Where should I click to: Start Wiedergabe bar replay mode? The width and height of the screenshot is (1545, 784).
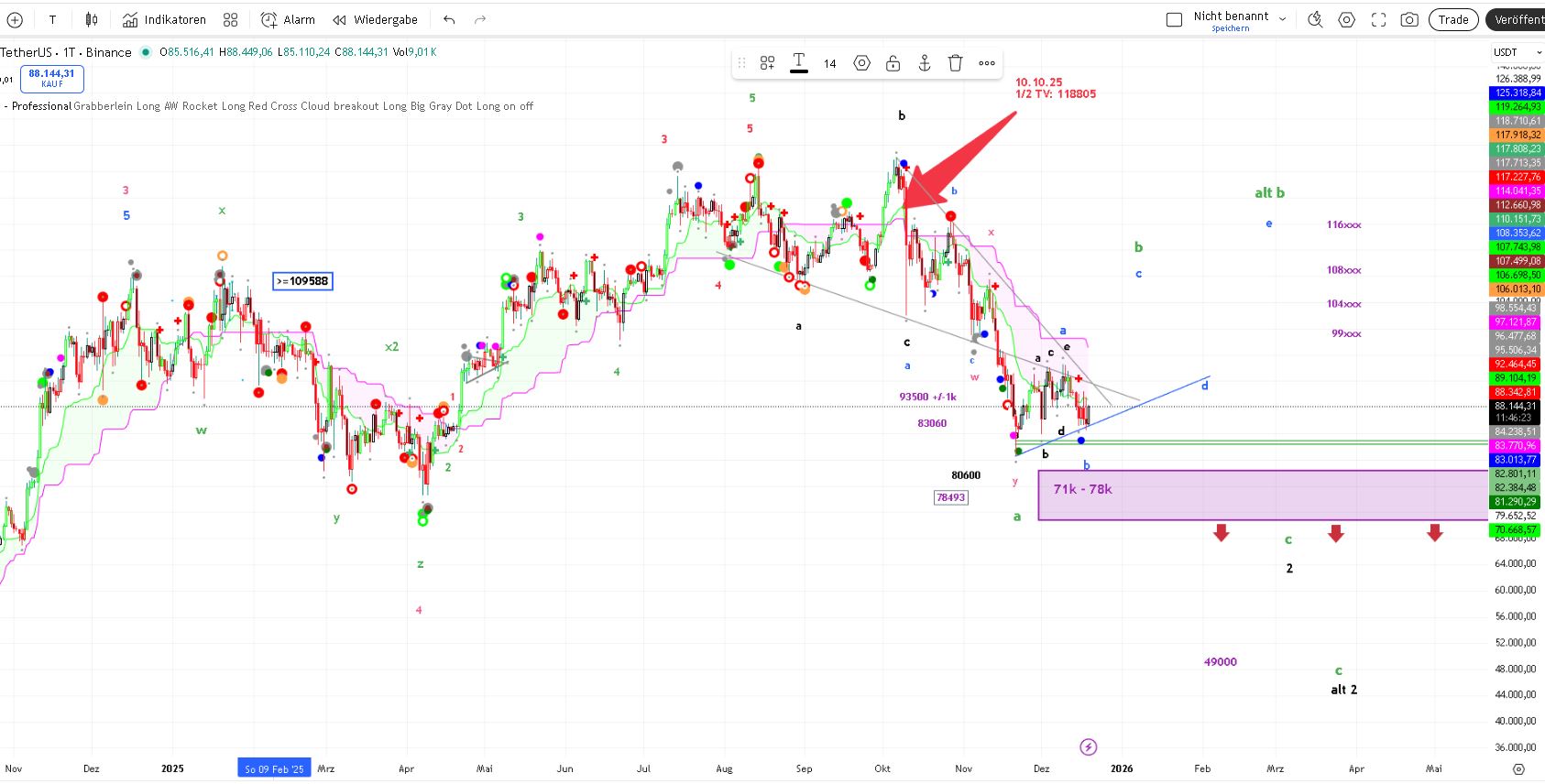[375, 19]
